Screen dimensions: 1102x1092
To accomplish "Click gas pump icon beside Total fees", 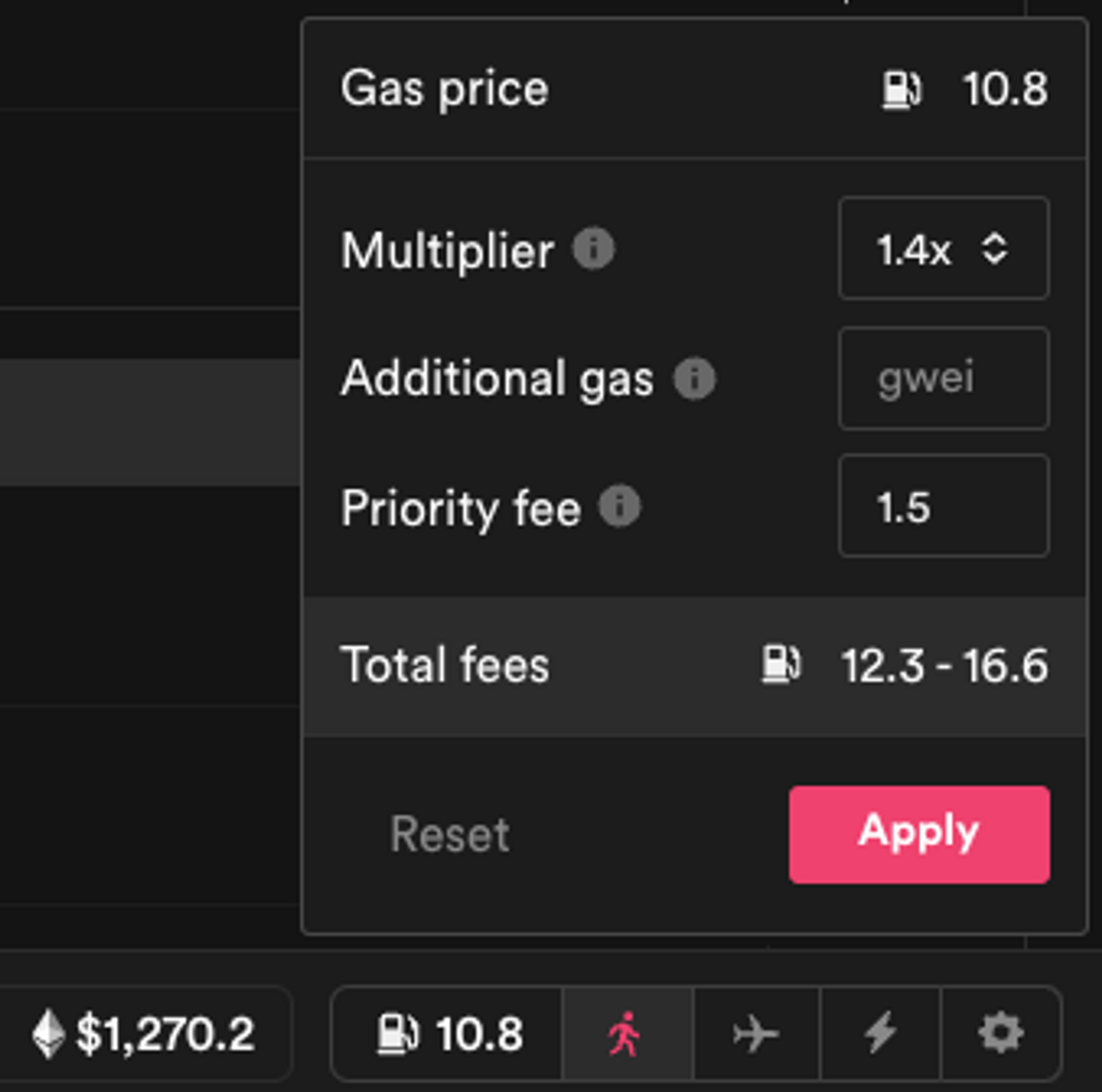I will coord(781,664).
